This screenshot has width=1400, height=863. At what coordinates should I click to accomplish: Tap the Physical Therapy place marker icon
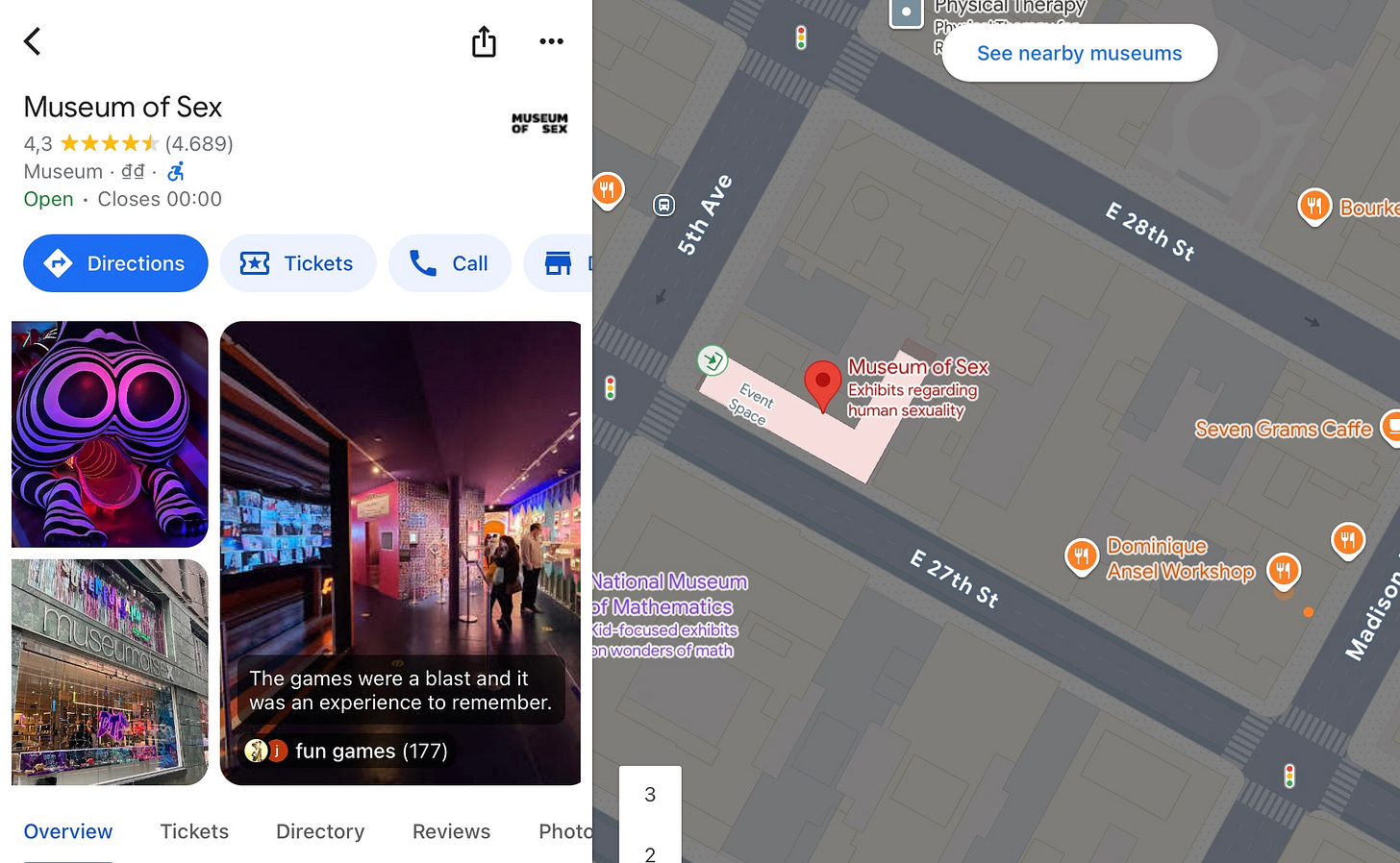pyautogui.click(x=906, y=13)
